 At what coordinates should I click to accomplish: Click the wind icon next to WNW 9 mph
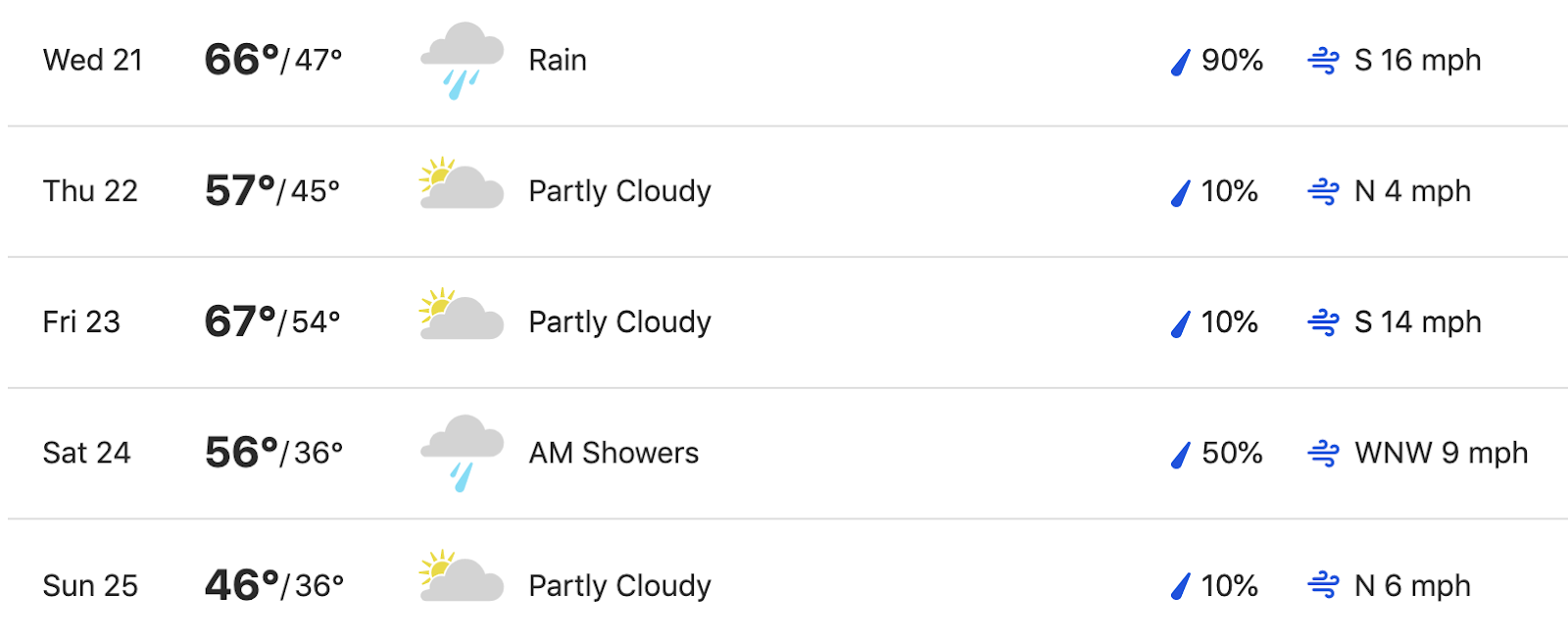point(1324,454)
